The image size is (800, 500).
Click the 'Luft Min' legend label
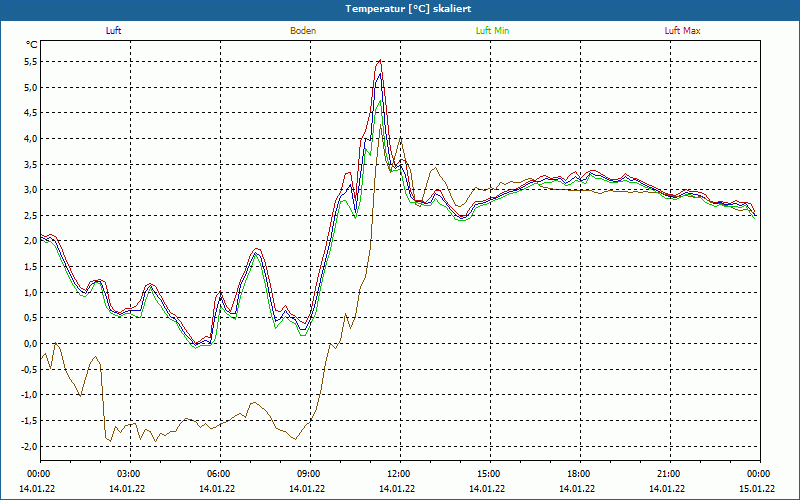(492, 31)
